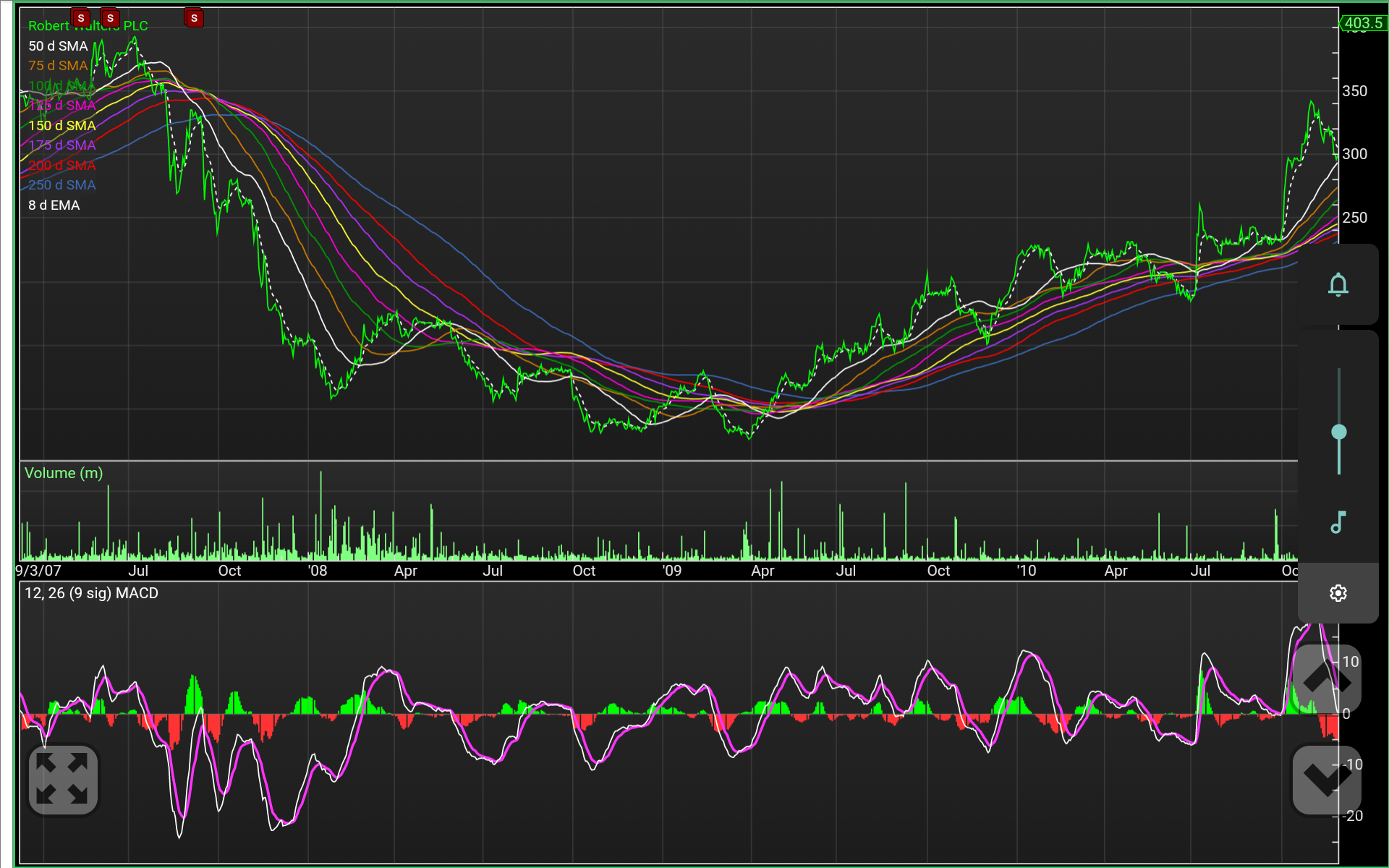Open the 12, 26 (9 sig) MACD label
The image size is (1389, 868).
(x=91, y=593)
